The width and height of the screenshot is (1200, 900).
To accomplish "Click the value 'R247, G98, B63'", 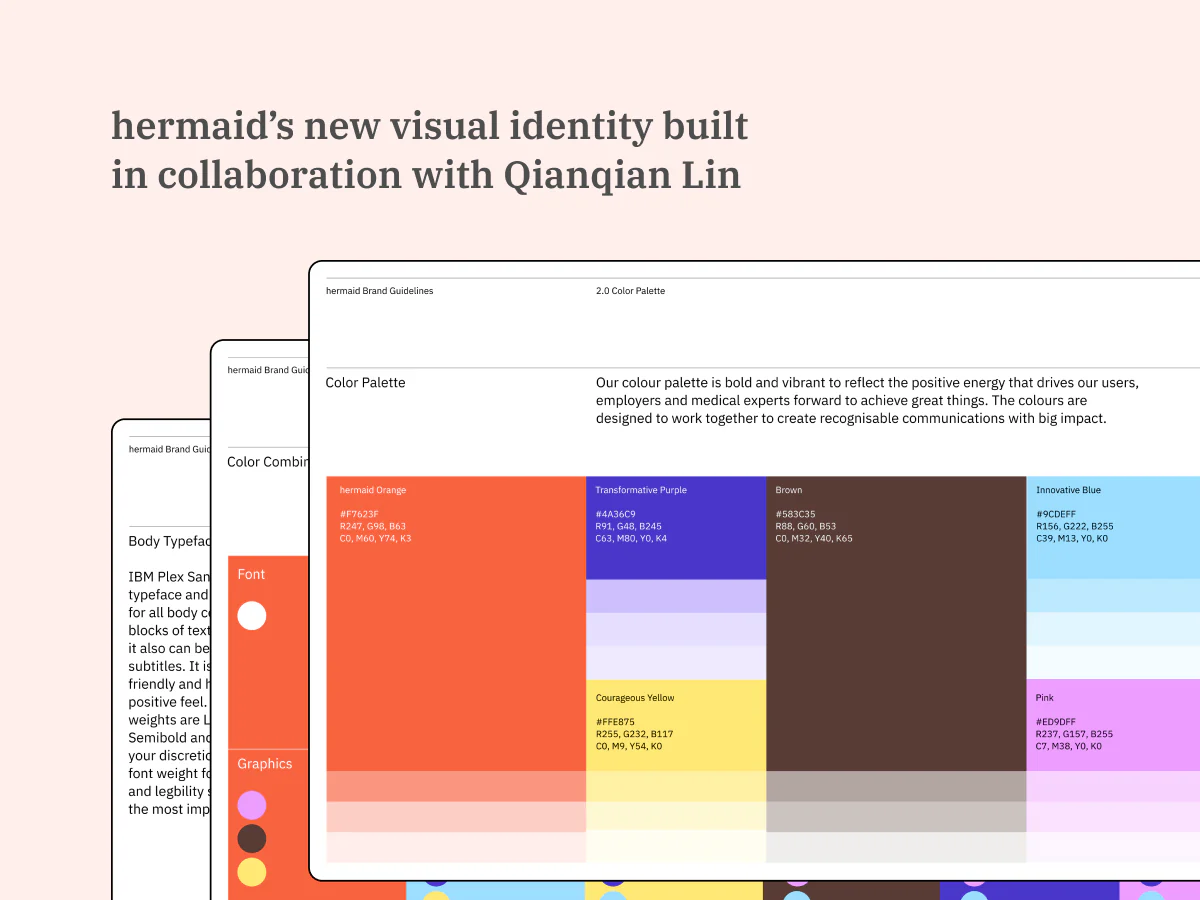I will [373, 526].
